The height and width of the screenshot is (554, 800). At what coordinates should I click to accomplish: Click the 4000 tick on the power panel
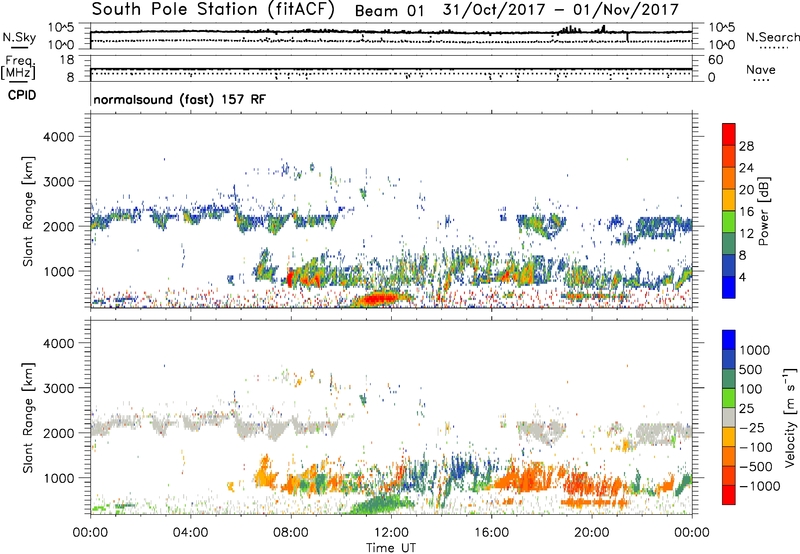point(58,137)
